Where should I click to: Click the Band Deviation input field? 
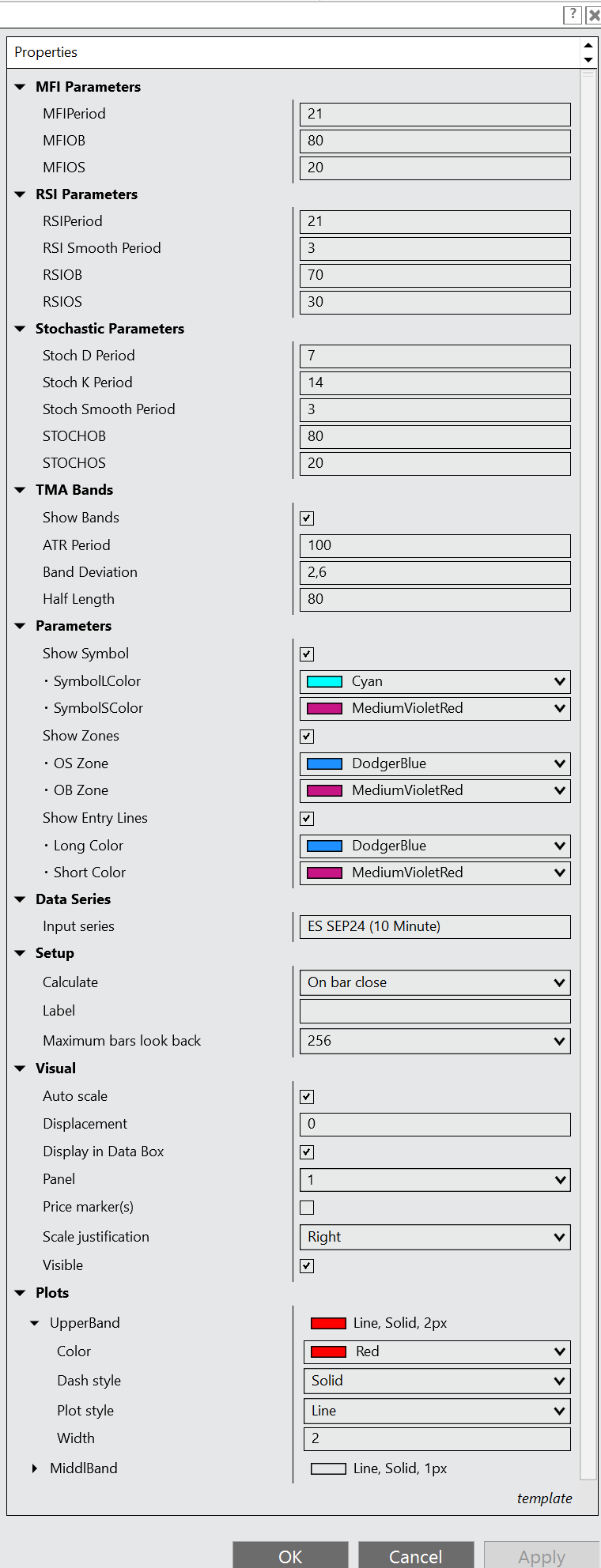[x=435, y=572]
